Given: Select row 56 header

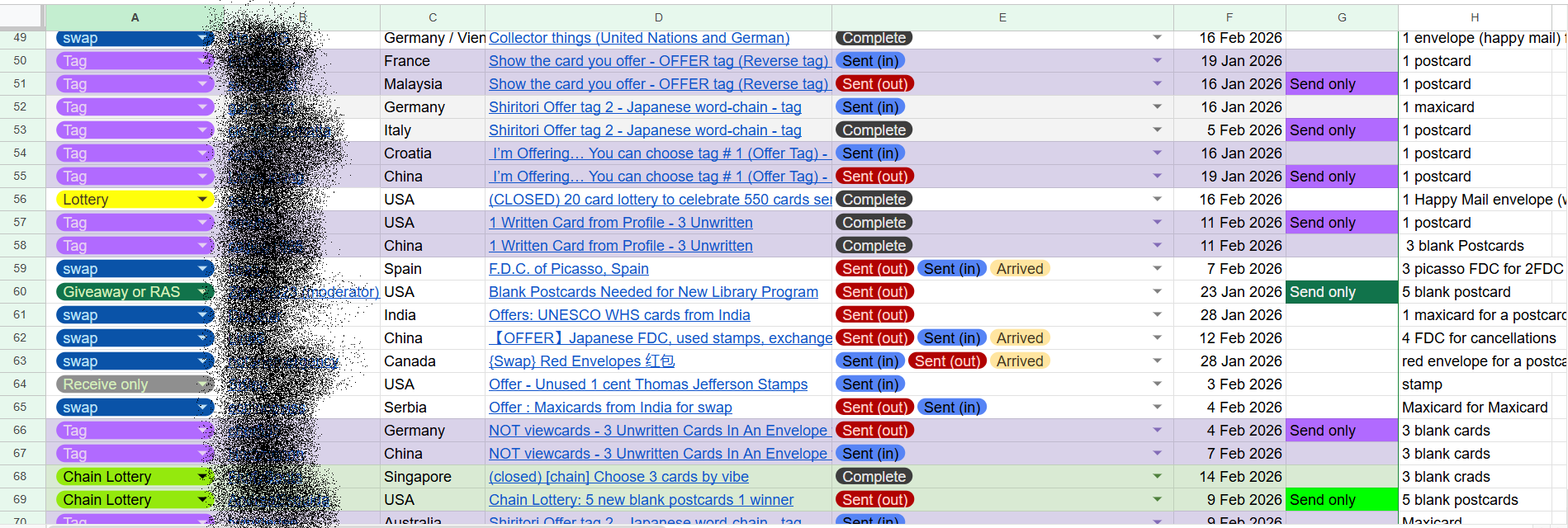Looking at the screenshot, I should tap(21, 200).
